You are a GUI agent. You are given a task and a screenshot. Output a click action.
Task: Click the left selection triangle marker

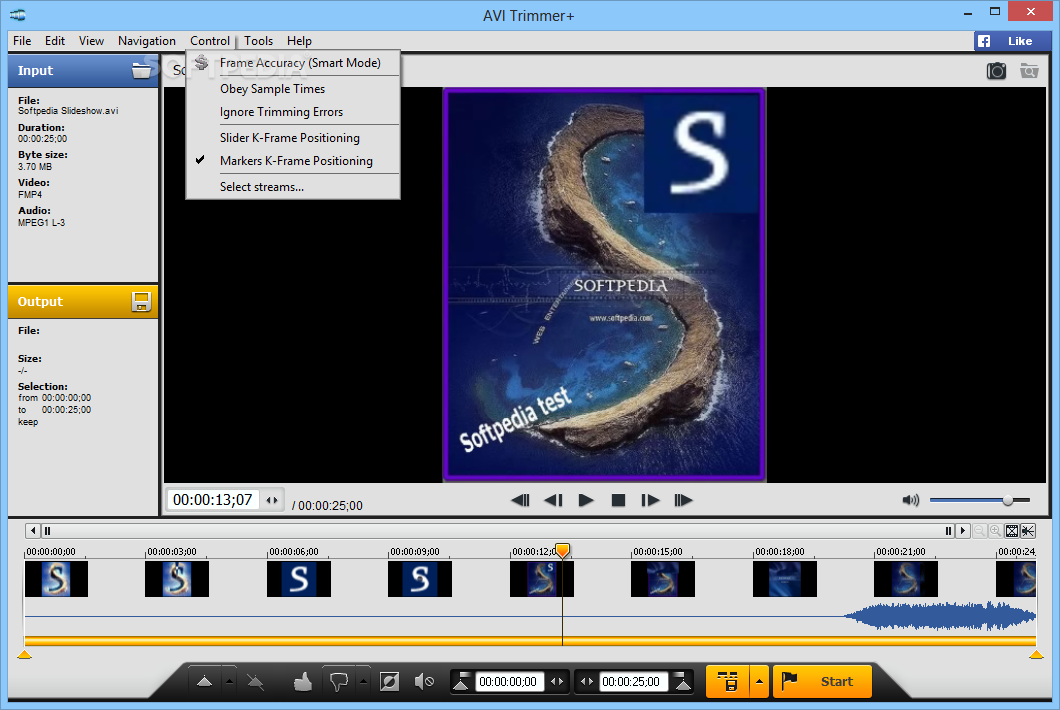click(24, 654)
